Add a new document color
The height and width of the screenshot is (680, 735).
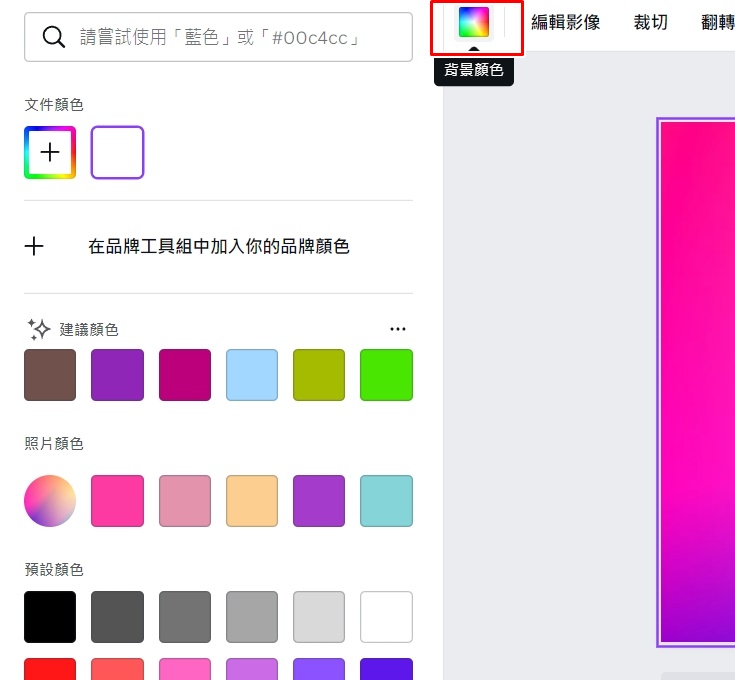point(50,152)
